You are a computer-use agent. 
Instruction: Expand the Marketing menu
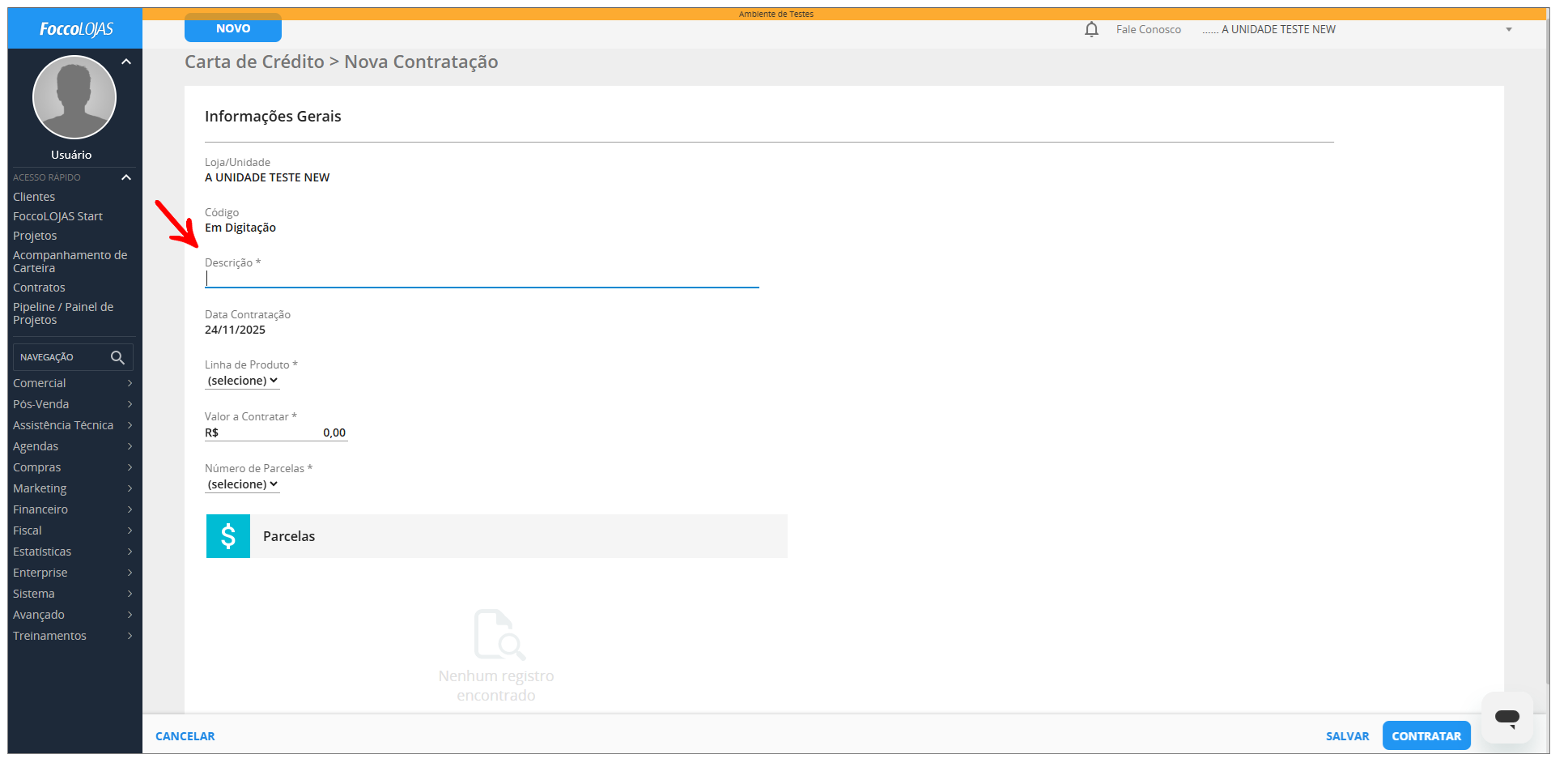click(x=73, y=488)
